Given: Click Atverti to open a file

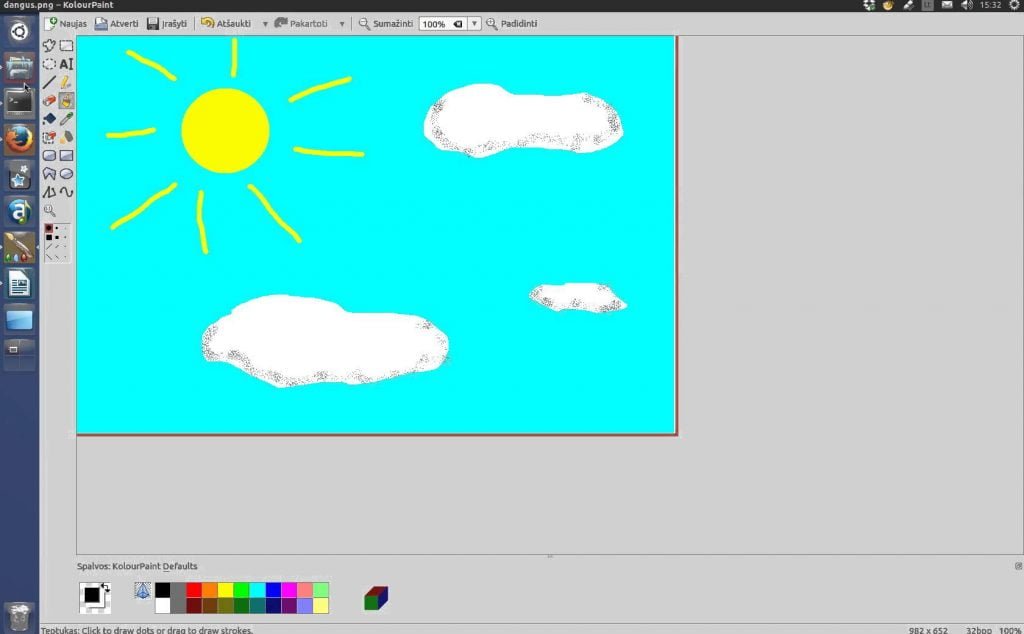Looking at the screenshot, I should tap(117, 24).
